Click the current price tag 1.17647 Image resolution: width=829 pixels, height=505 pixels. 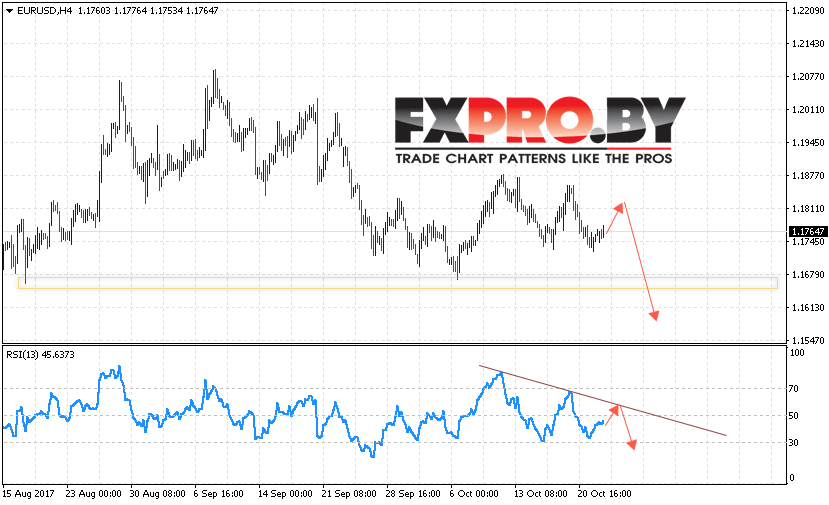[807, 232]
